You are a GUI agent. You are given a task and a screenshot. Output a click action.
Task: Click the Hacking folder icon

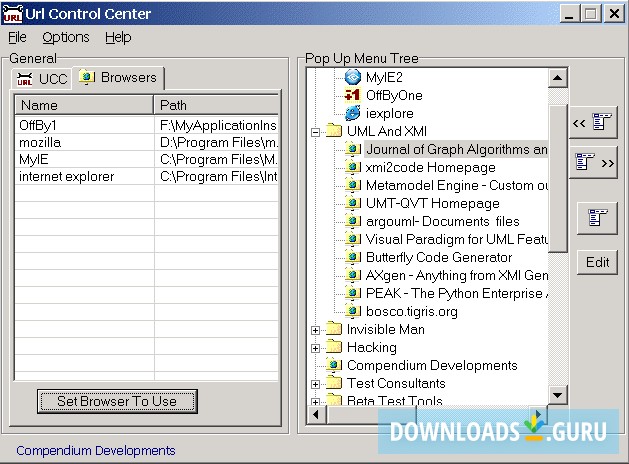[334, 346]
